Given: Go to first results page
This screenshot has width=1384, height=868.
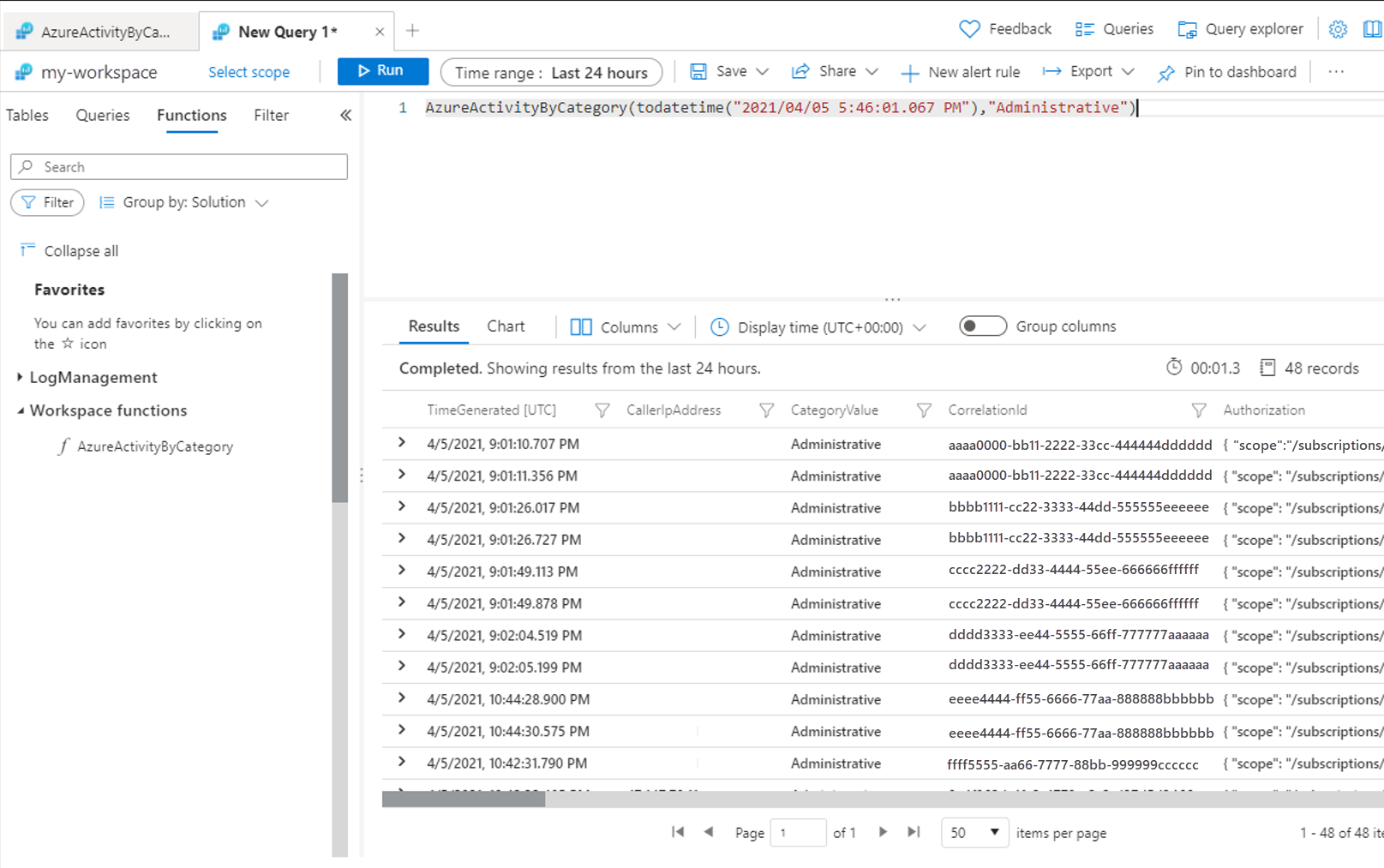Looking at the screenshot, I should pos(678,832).
